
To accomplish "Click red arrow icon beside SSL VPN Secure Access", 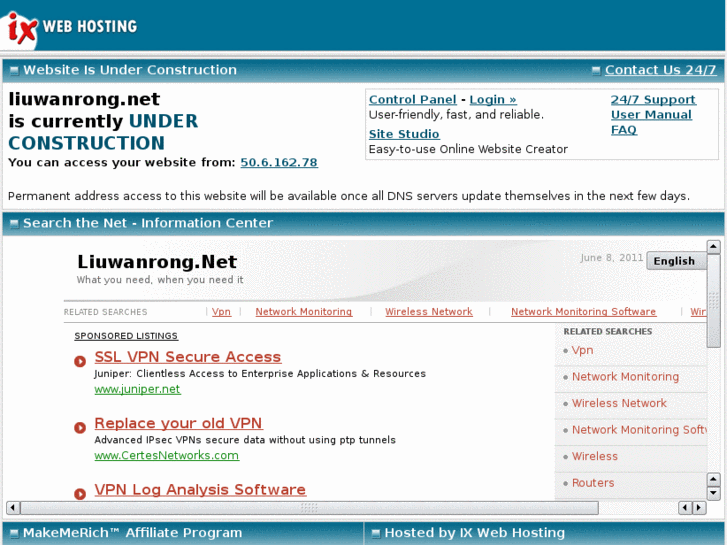I will [x=80, y=361].
